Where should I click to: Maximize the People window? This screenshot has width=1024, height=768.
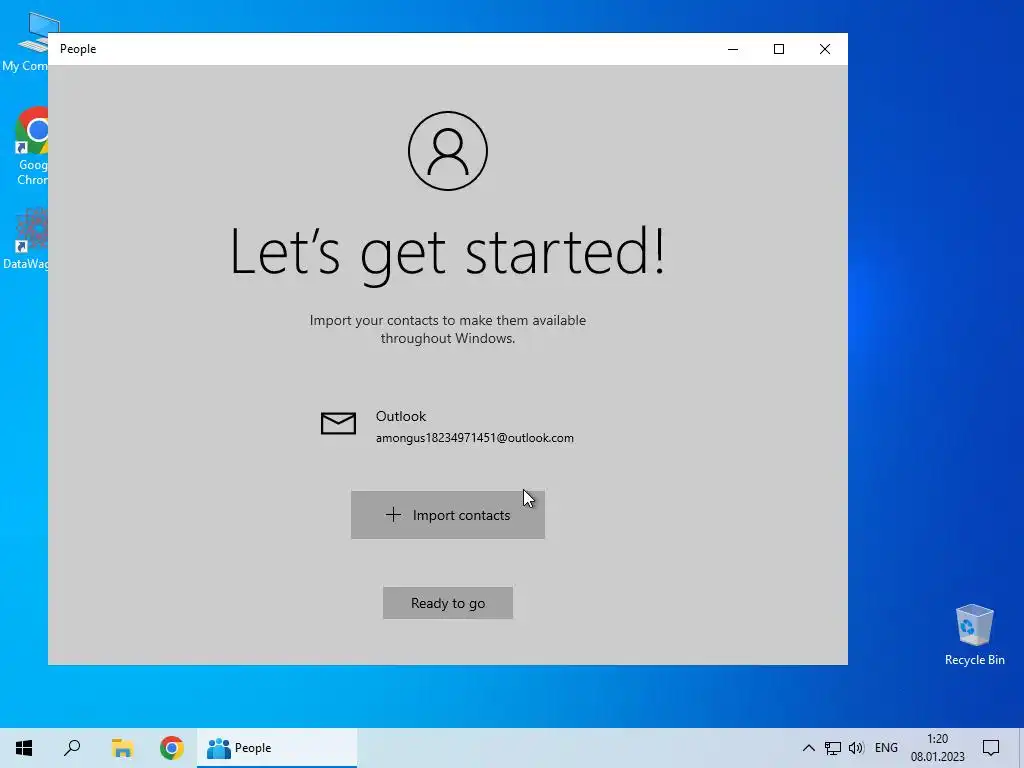pos(778,49)
